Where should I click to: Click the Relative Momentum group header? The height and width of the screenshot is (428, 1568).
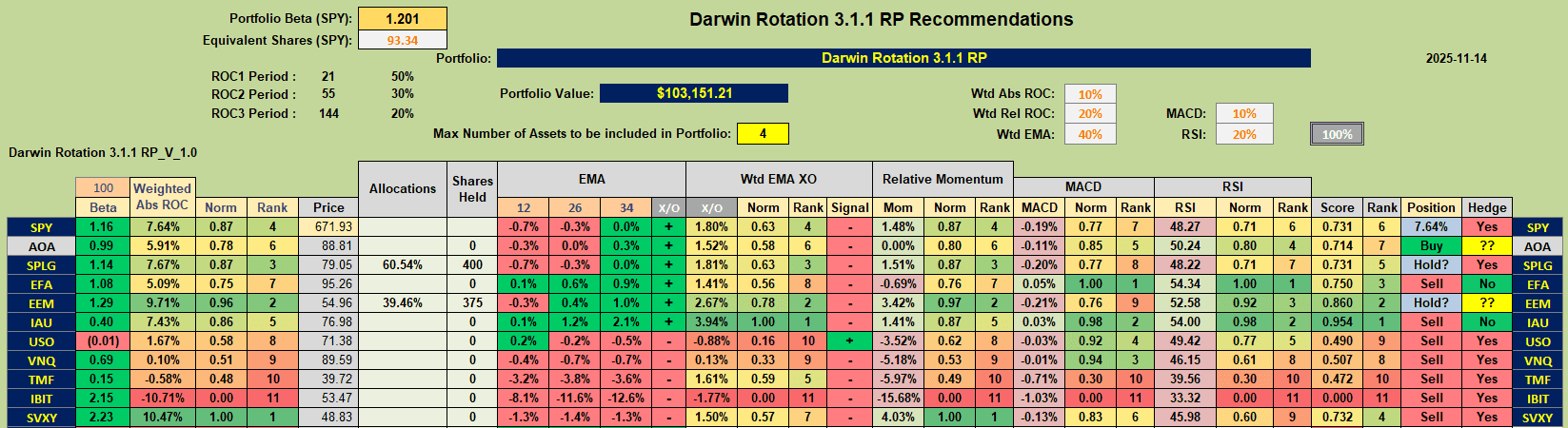pyautogui.click(x=943, y=179)
